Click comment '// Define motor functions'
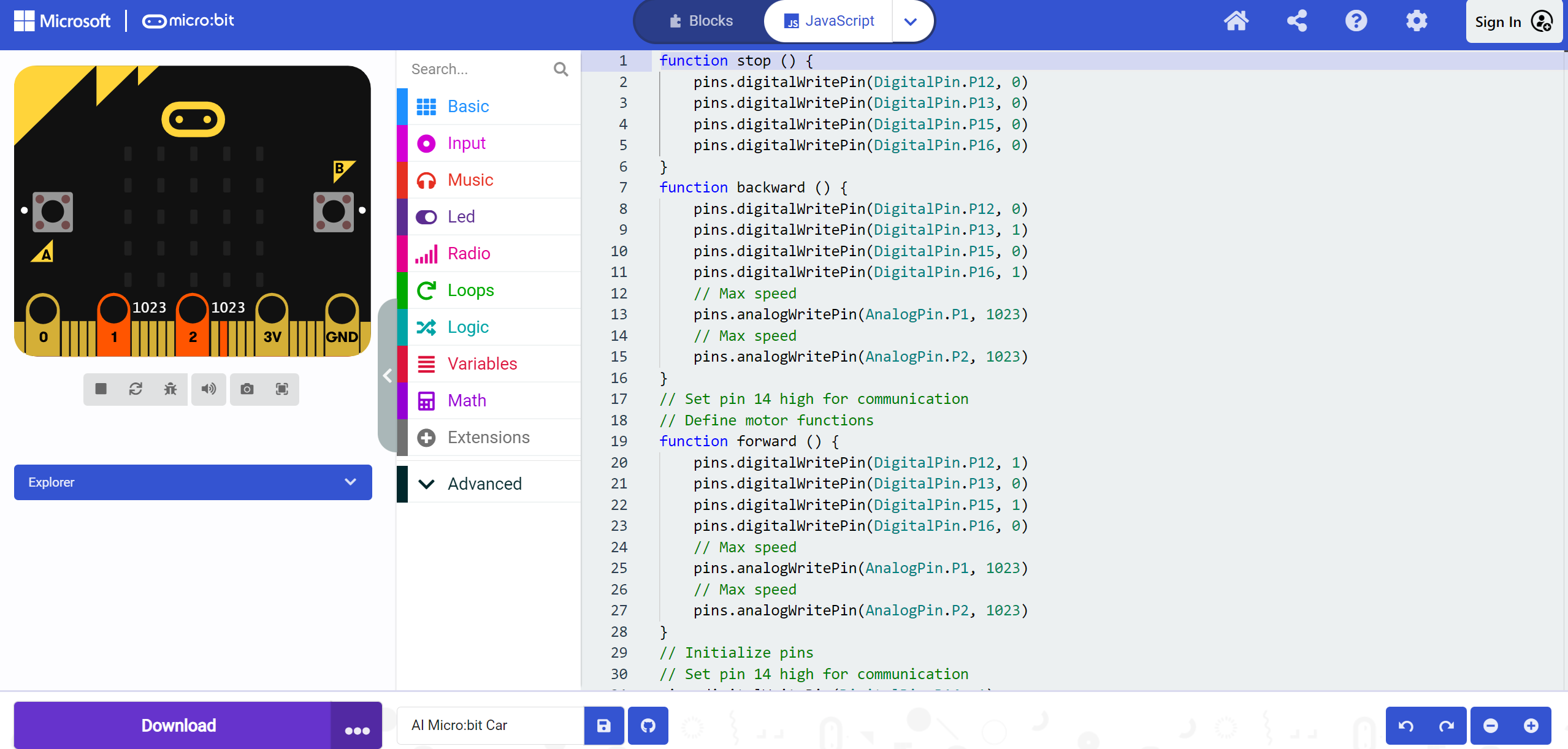The height and width of the screenshot is (749, 1568). (x=767, y=420)
